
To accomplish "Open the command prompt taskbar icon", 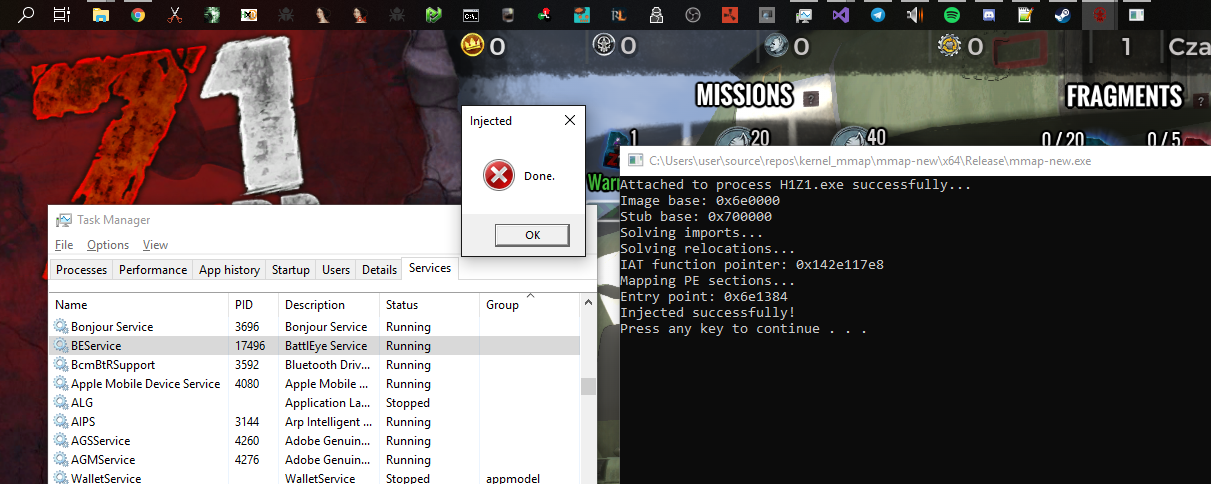I will click(470, 15).
